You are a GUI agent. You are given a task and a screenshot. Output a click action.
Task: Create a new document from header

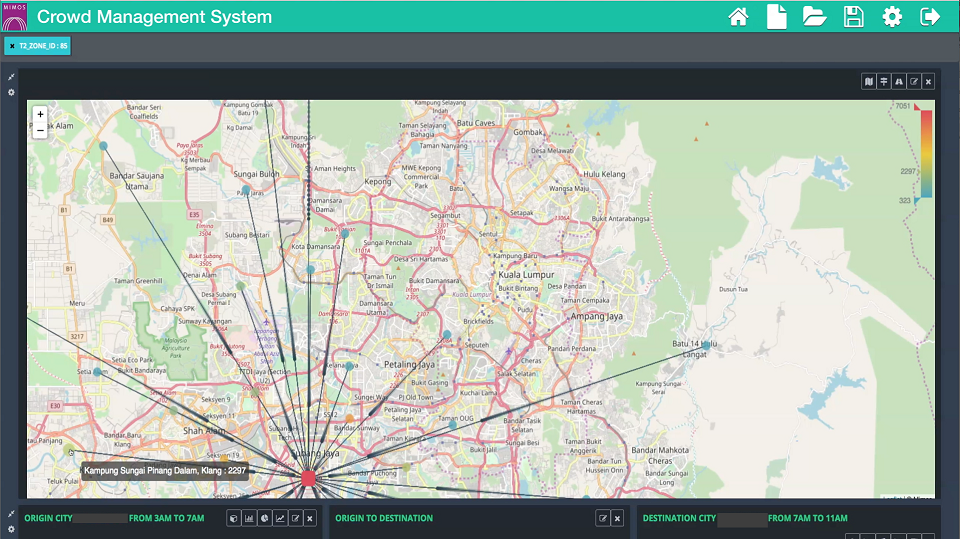(x=776, y=17)
